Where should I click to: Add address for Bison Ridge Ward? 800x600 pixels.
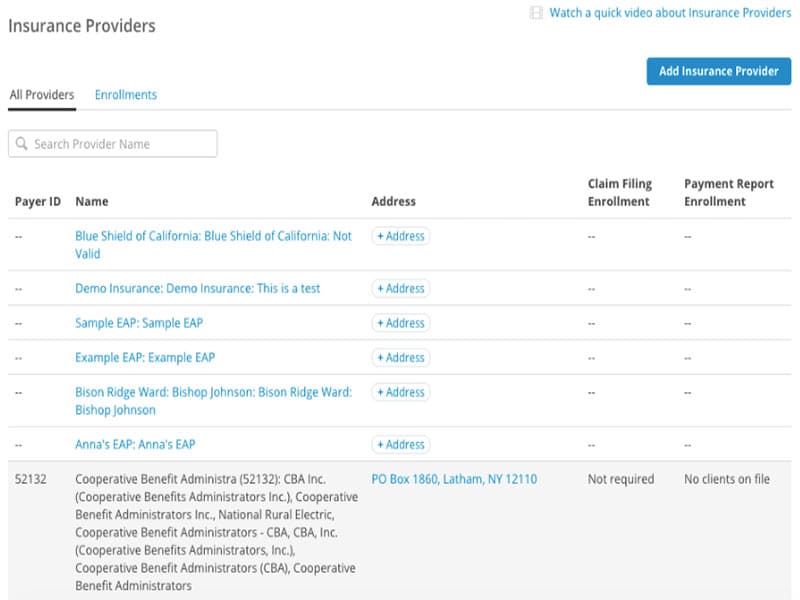[x=400, y=393]
